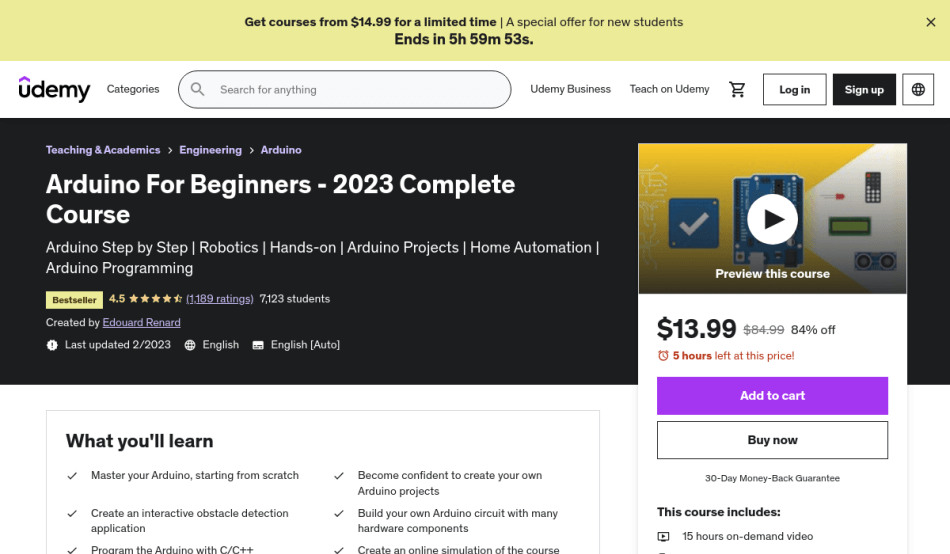Dismiss the promotional banner
The width and height of the screenshot is (950, 554).
[x=931, y=22]
